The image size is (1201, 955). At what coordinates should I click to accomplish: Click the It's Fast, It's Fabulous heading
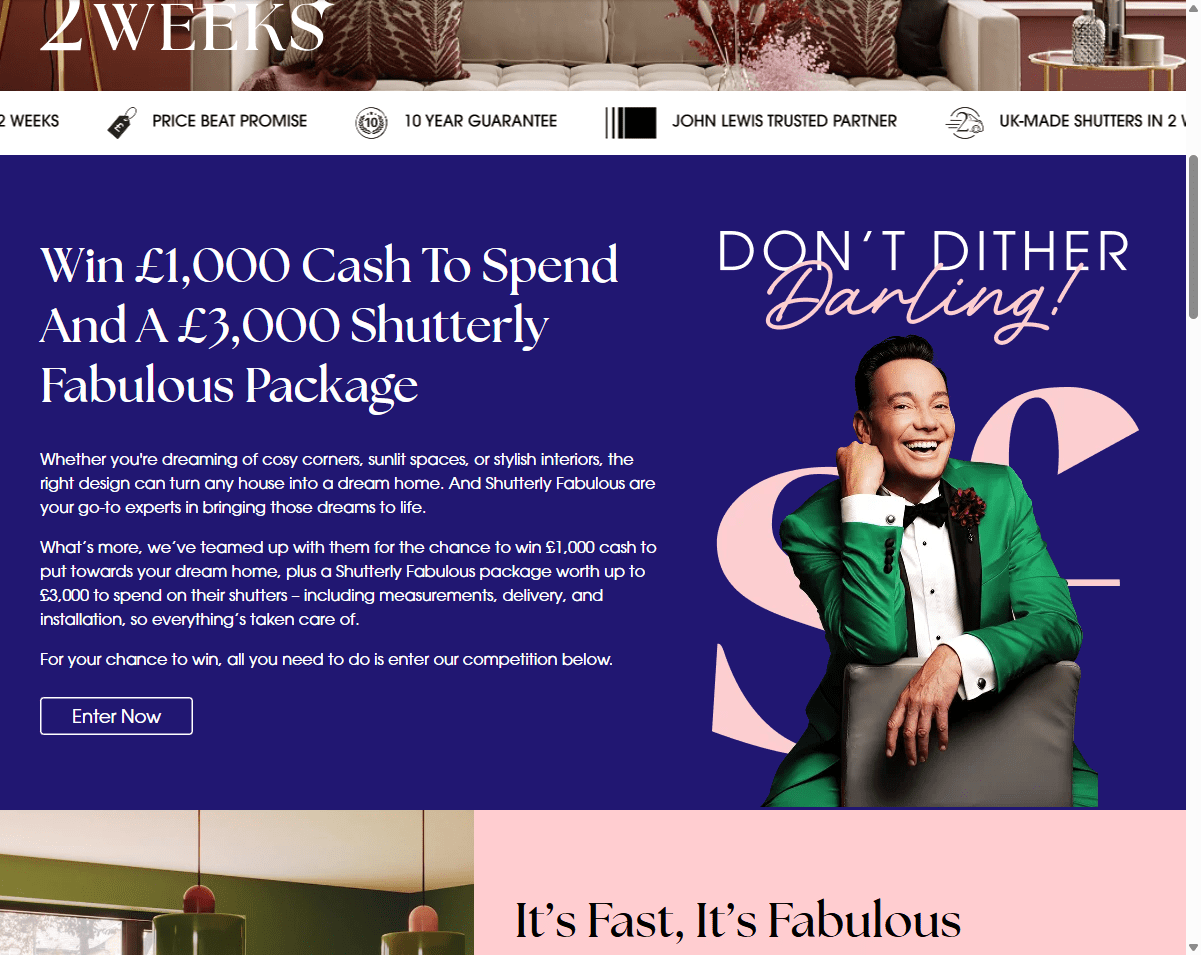click(x=738, y=920)
